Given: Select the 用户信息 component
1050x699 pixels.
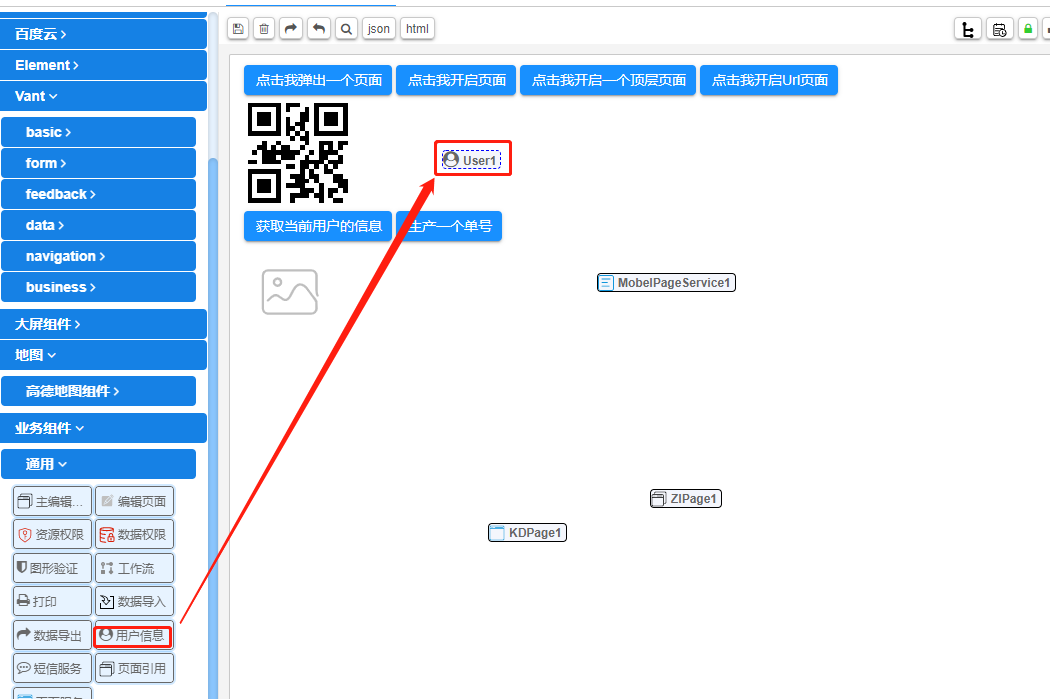Looking at the screenshot, I should [x=134, y=635].
